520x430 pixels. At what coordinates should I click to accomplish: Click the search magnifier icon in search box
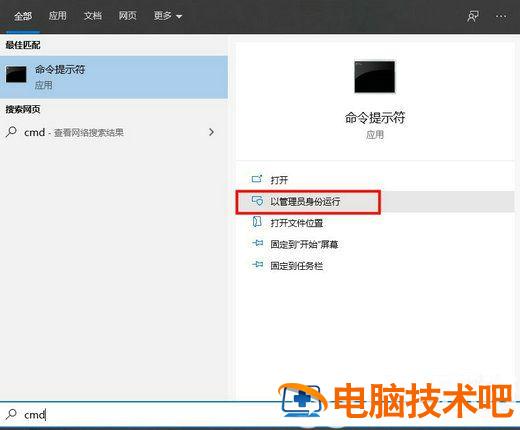[x=11, y=414]
